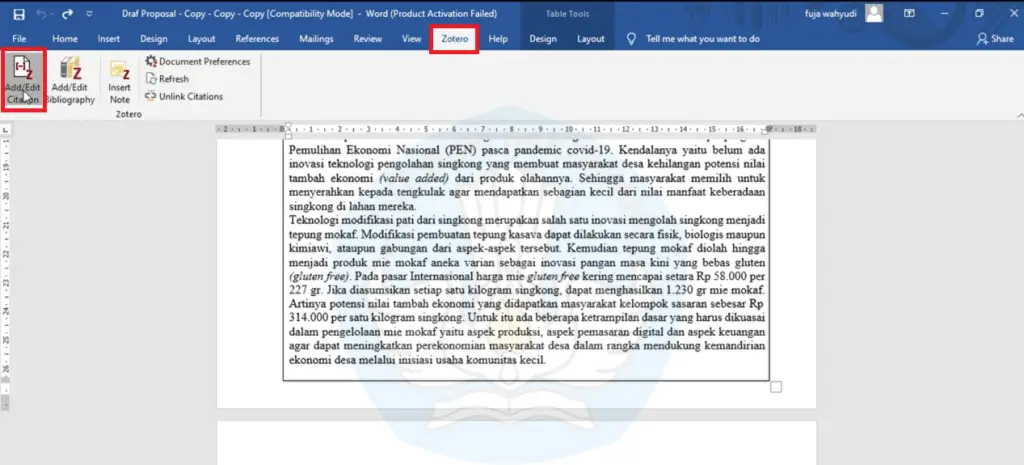Screen dimensions: 1024x465
Task: Click the italic text '(value added)'
Action: (x=414, y=178)
